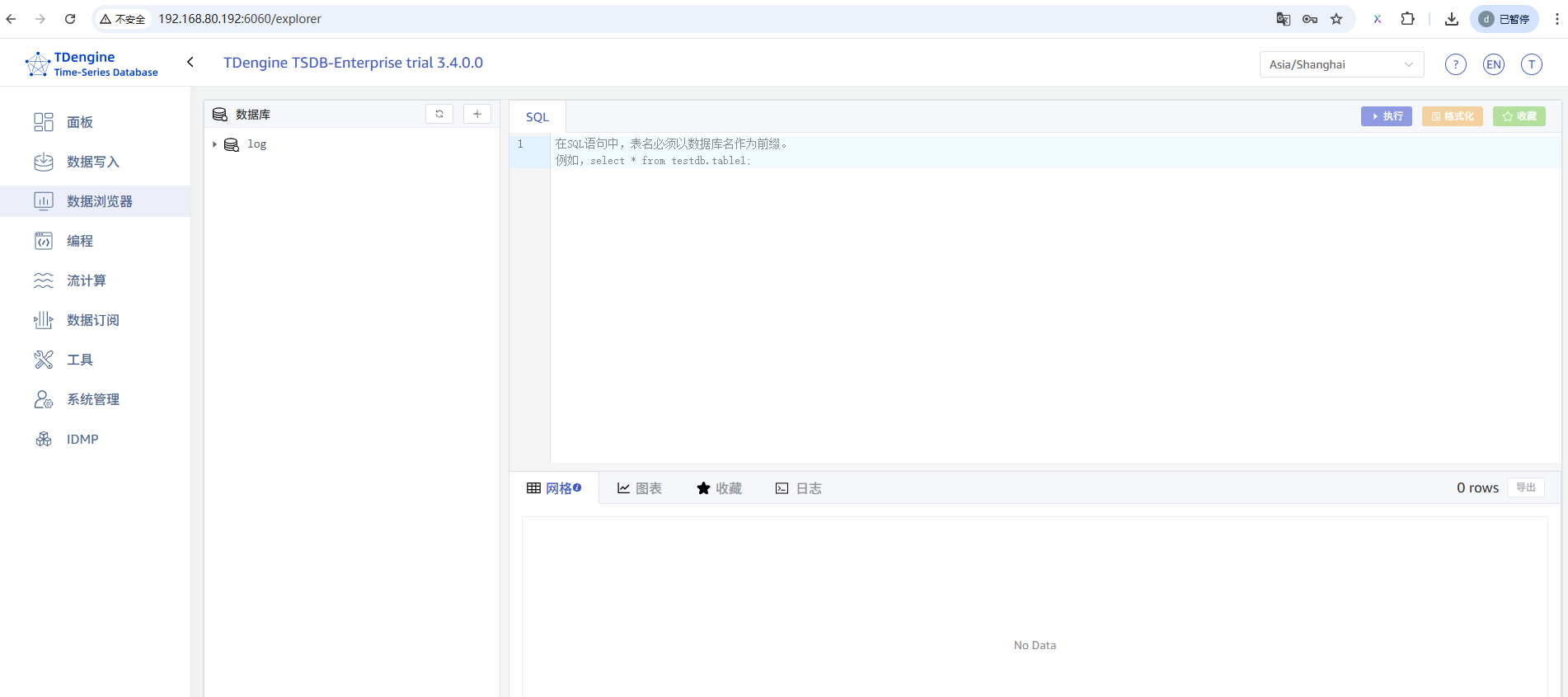Open the help question mark icon
Screen dimensions: 1568x697
1456,64
